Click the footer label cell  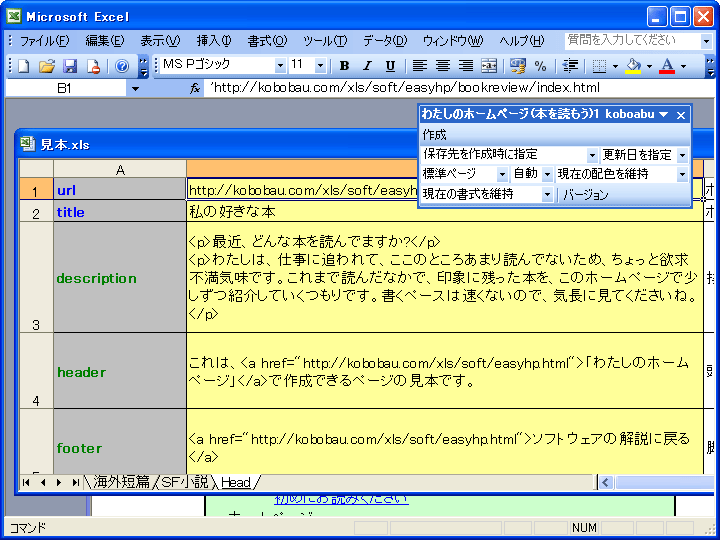pos(120,442)
